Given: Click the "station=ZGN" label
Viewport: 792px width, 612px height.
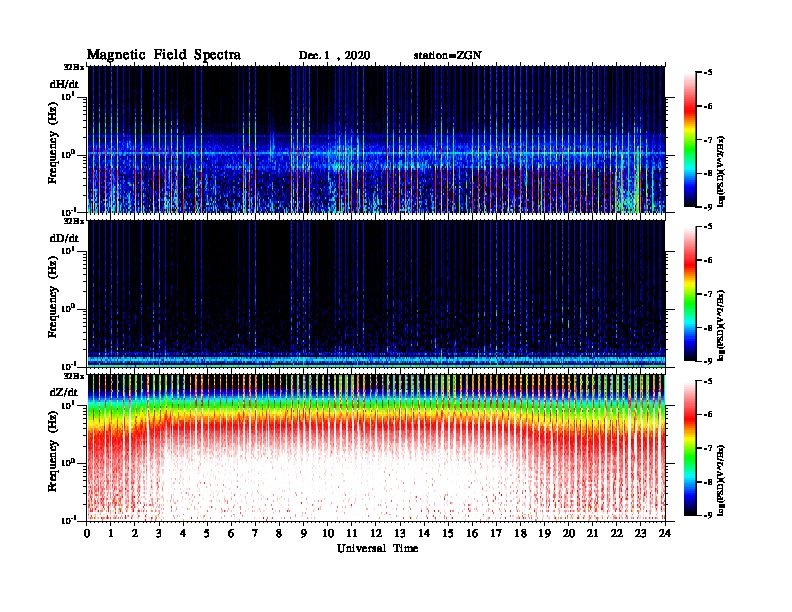Looking at the screenshot, I should coord(448,56).
